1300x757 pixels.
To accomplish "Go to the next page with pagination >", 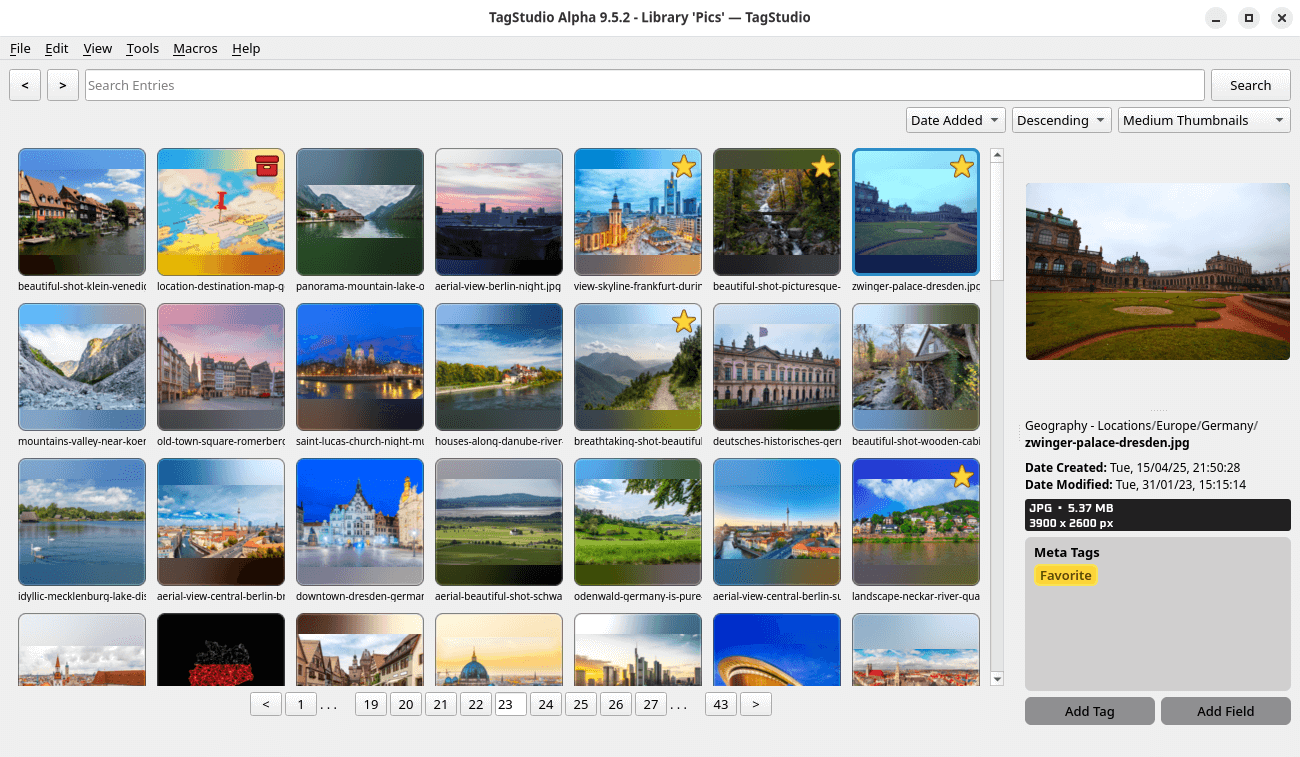I will point(755,704).
